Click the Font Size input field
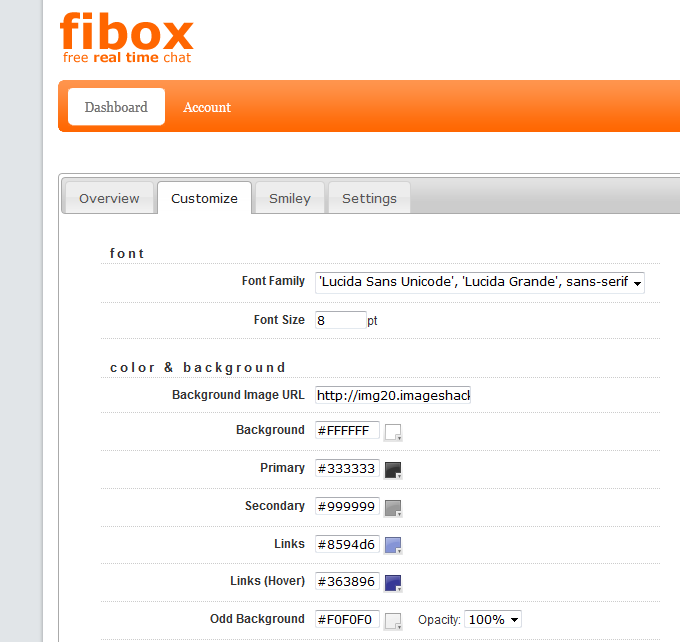This screenshot has height=642, width=680. (x=340, y=320)
